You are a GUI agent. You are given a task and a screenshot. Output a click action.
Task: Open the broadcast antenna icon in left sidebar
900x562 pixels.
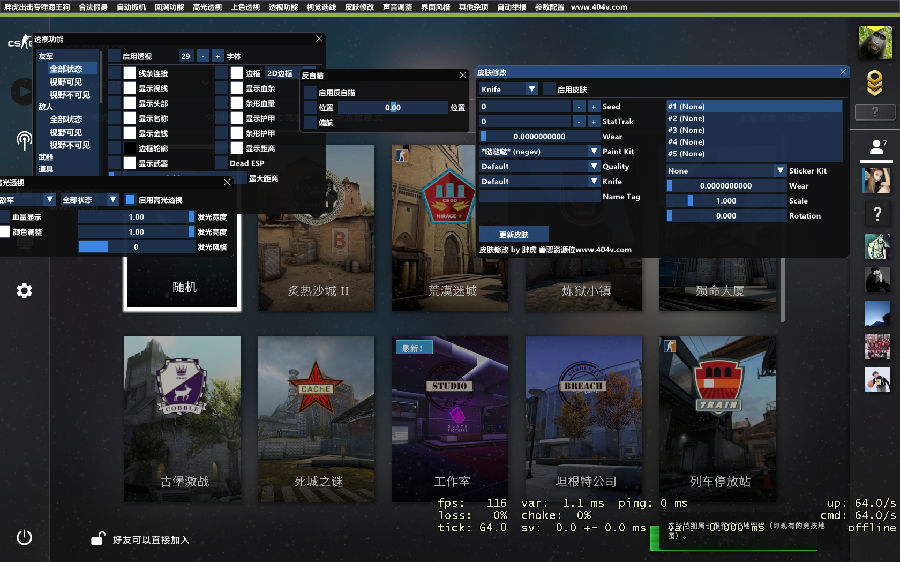[x=24, y=140]
